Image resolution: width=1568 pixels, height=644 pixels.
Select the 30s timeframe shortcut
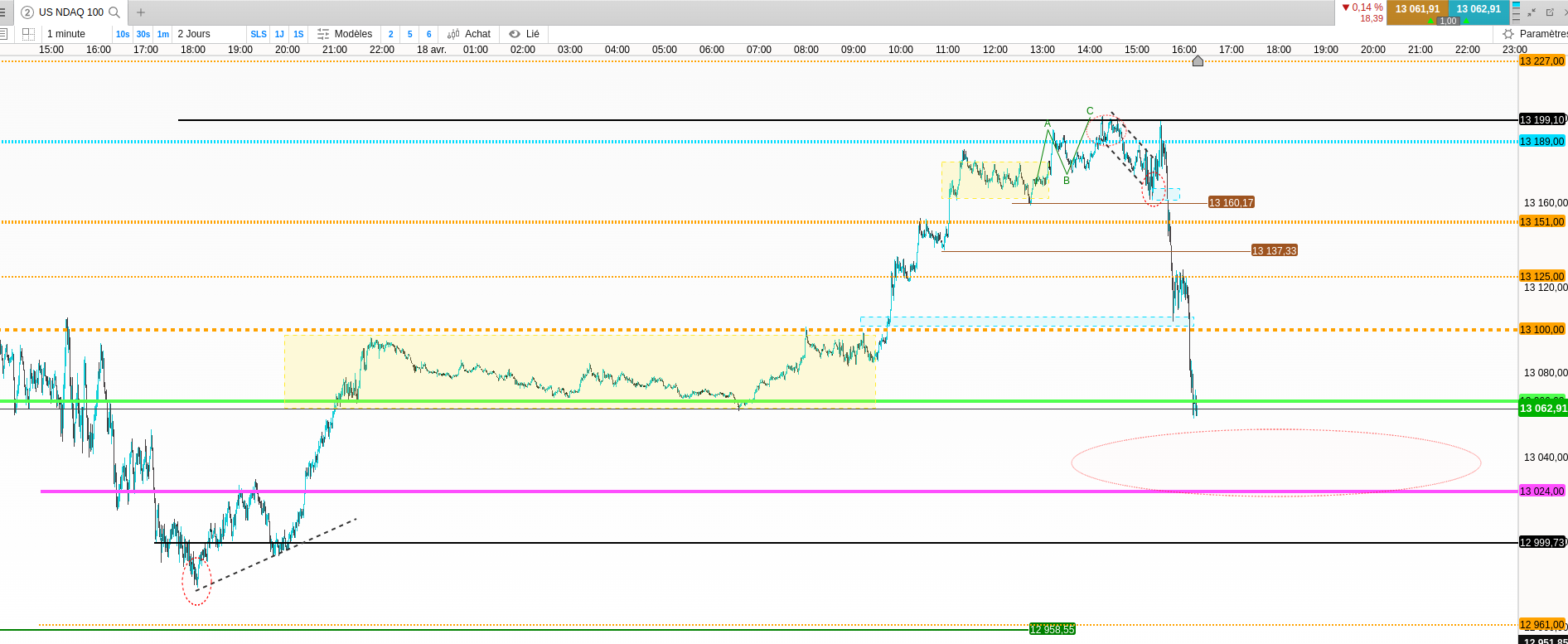[143, 34]
